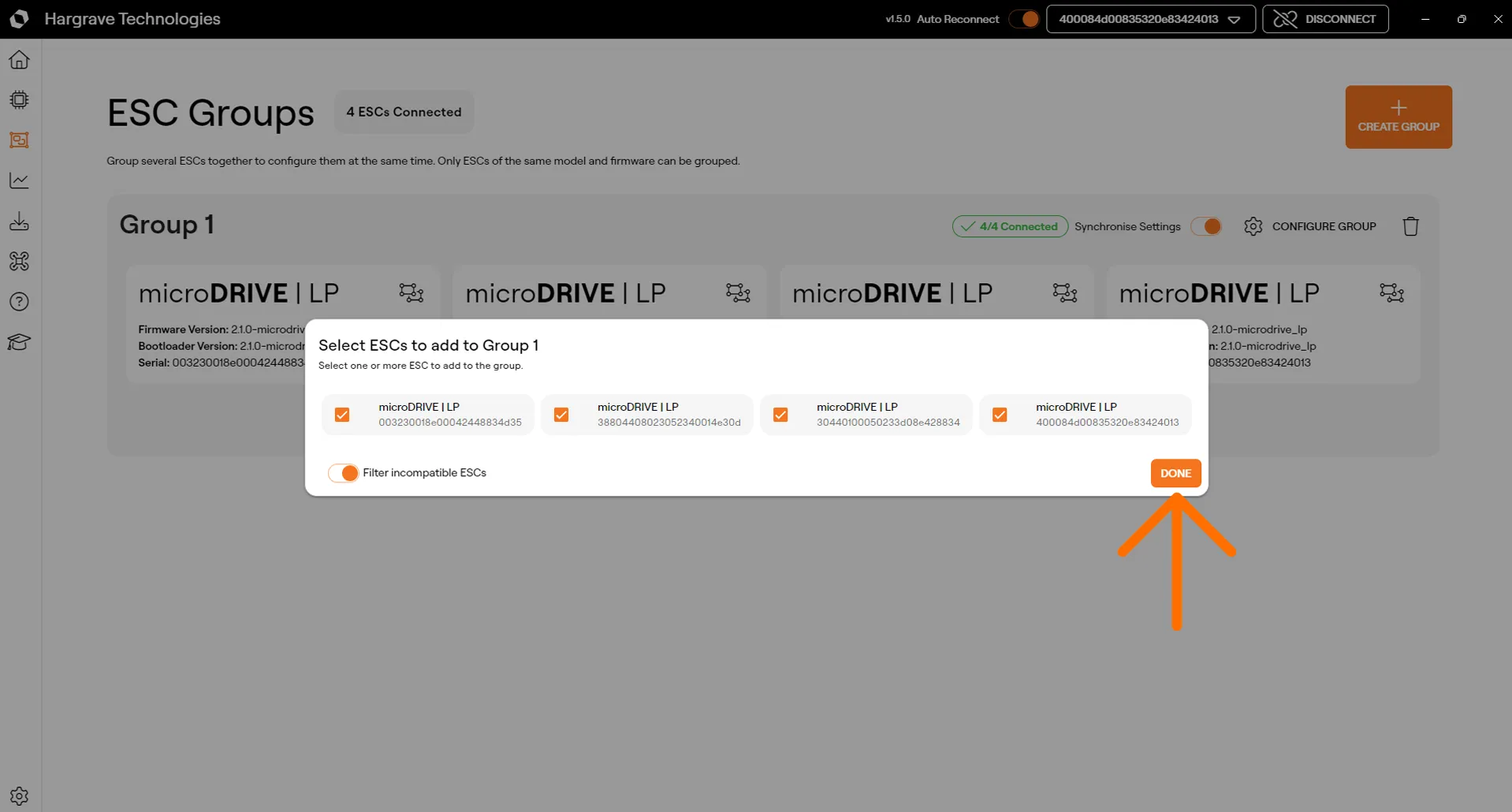
Task: Open the firmware download sidebar icon
Action: [x=19, y=222]
